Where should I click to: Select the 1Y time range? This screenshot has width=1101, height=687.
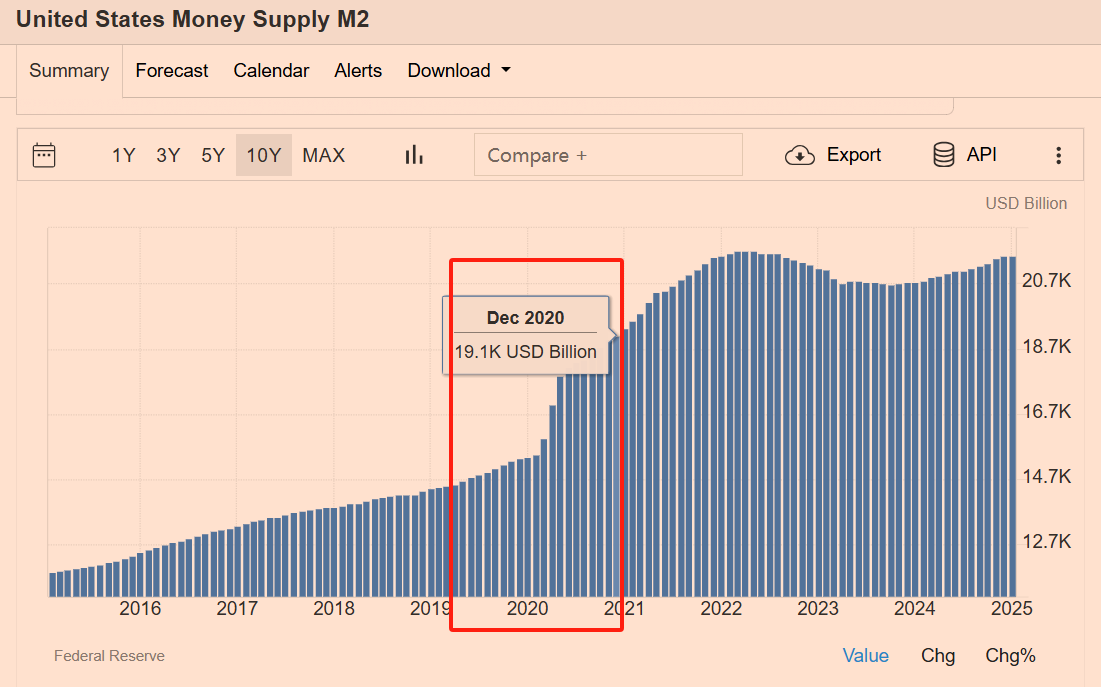[x=123, y=155]
